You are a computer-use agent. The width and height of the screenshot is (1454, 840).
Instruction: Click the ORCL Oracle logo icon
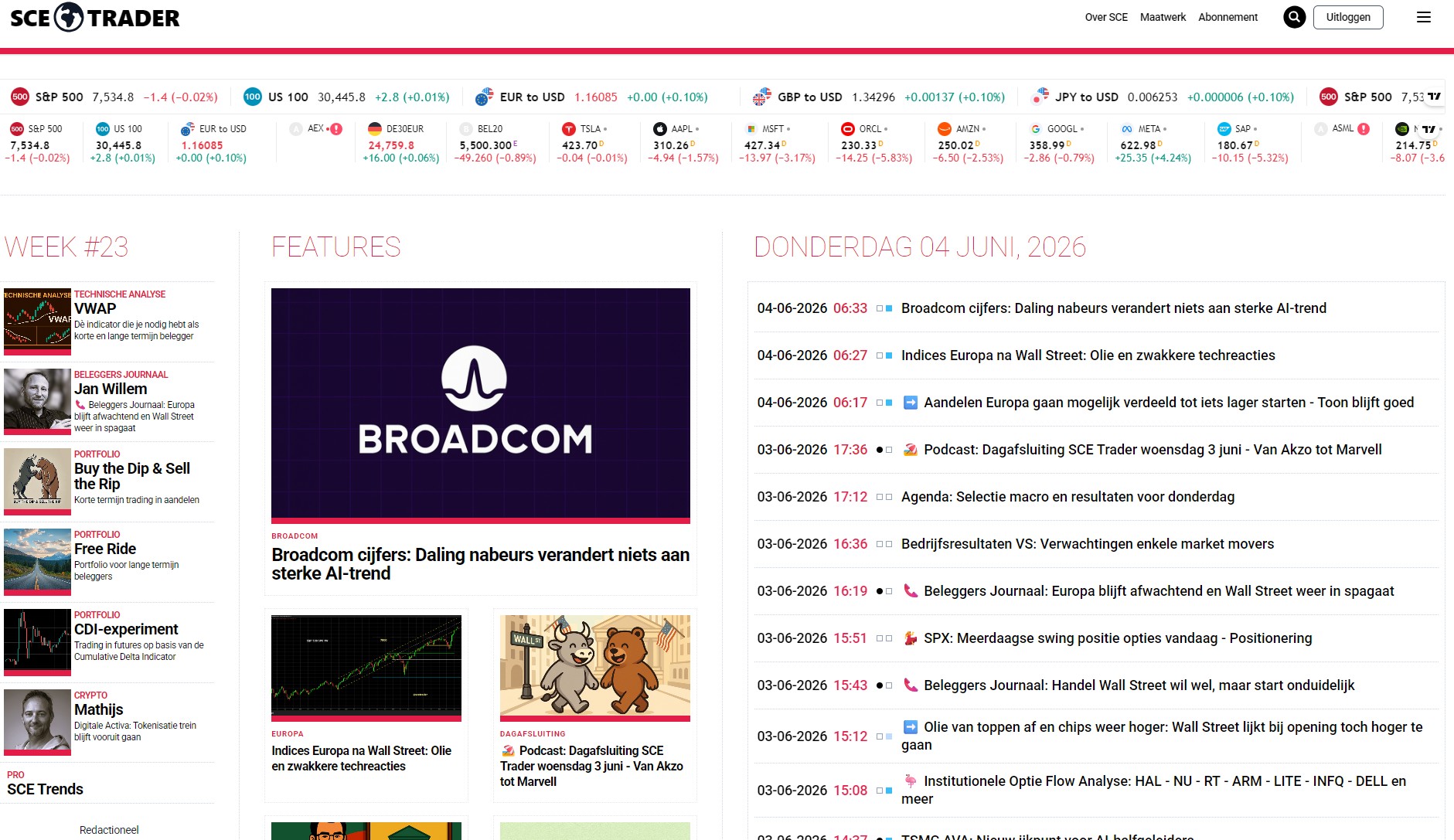(848, 129)
